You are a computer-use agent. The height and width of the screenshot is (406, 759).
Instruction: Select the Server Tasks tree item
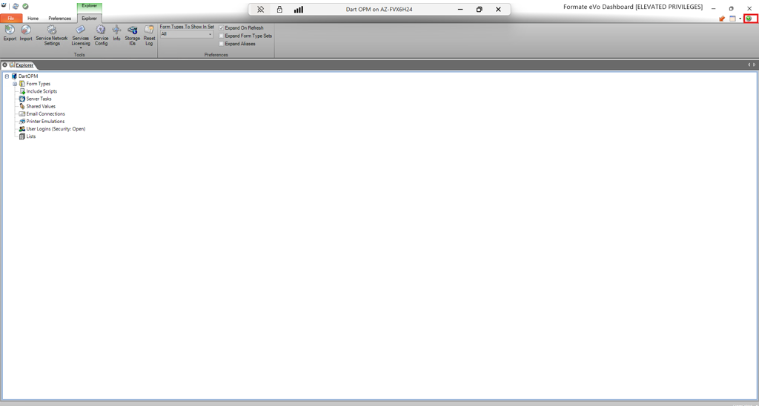(x=39, y=99)
